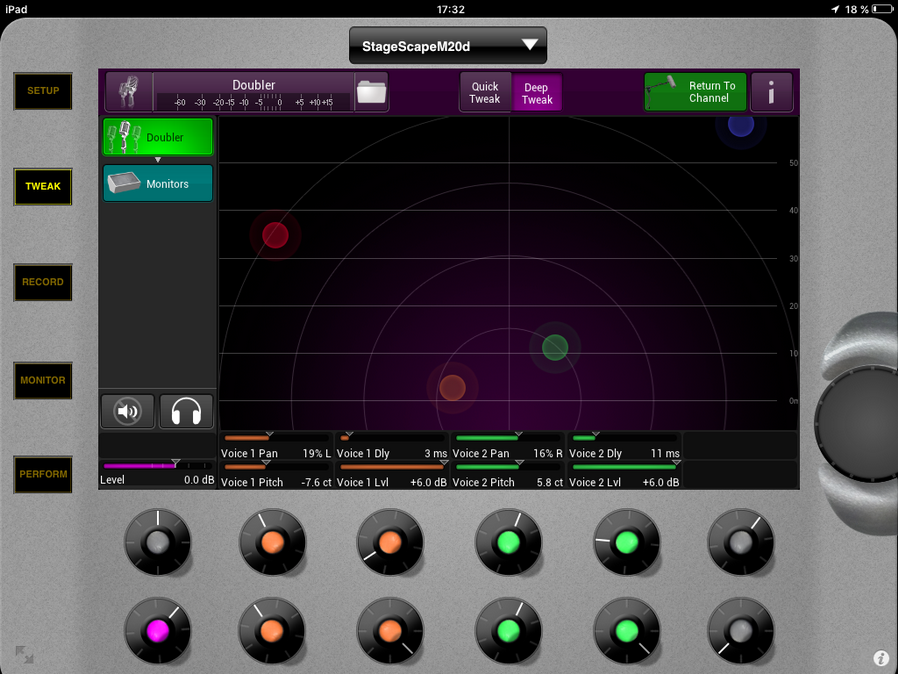Image resolution: width=898 pixels, height=674 pixels.
Task: Select the red voice dot in the field
Action: coord(275,235)
